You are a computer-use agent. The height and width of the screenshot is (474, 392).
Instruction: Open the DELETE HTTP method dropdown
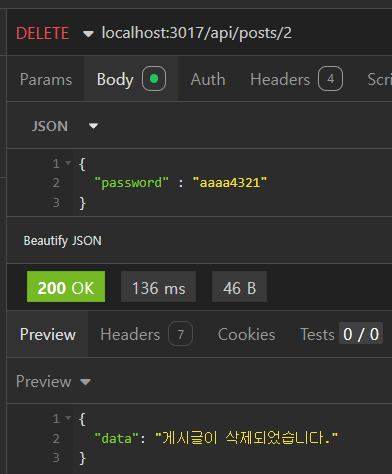[55, 33]
